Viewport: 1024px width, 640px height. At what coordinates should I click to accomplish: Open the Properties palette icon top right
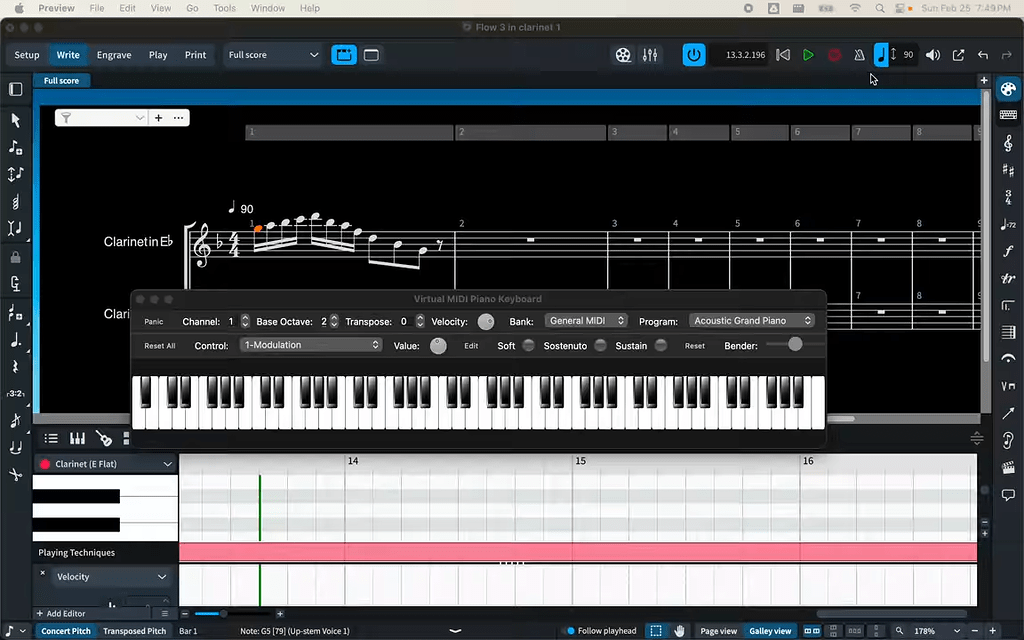pyautogui.click(x=1008, y=89)
